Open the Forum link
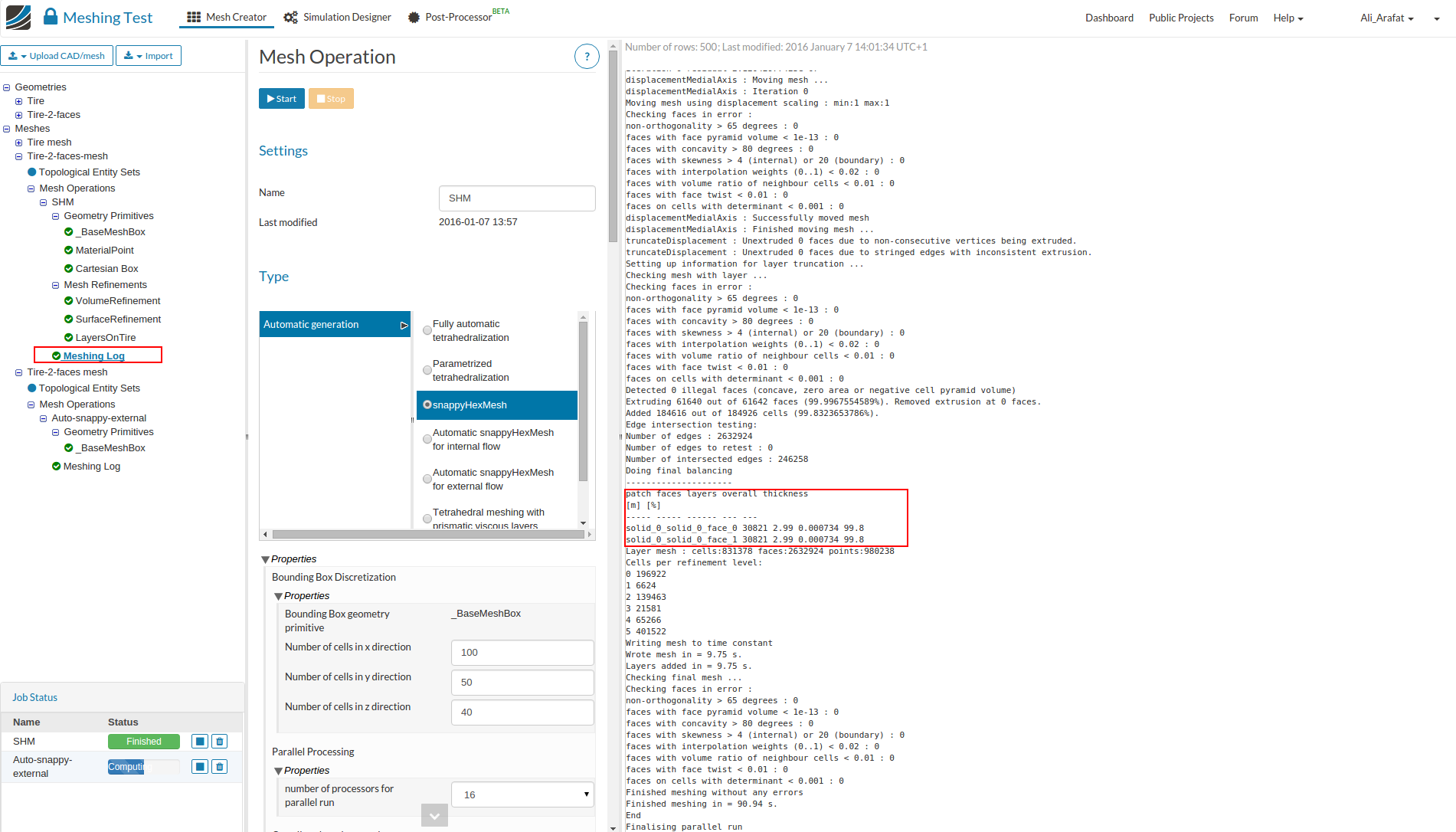1456x832 pixels. coord(1243,18)
